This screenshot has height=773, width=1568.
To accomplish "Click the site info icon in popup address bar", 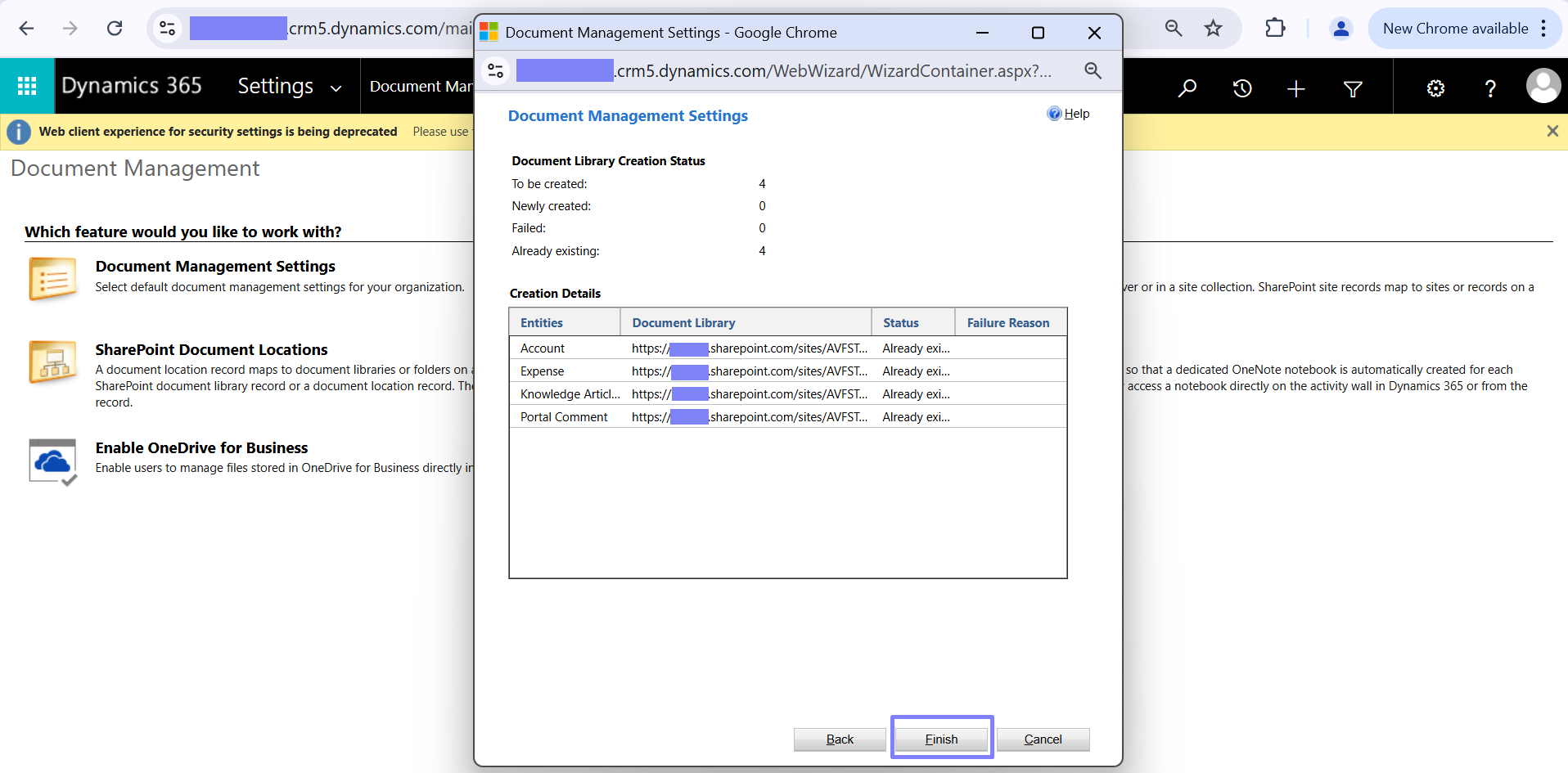I will tap(496, 71).
